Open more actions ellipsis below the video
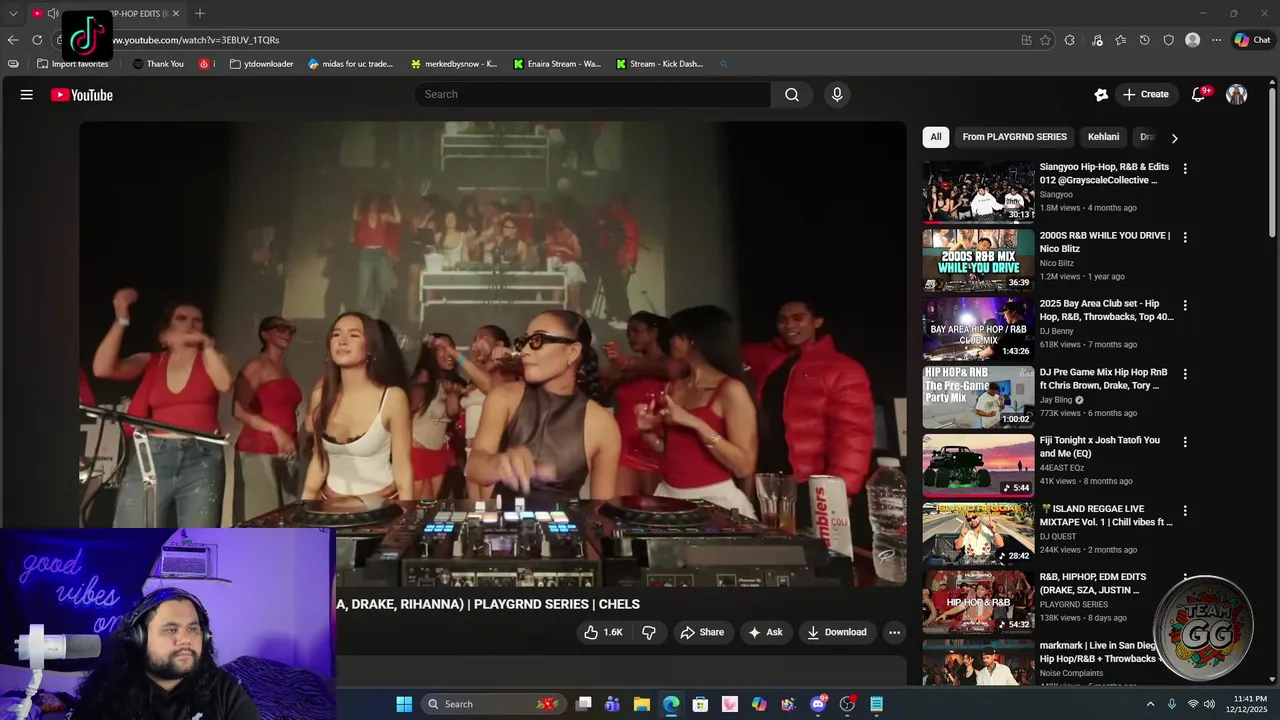1280x720 pixels. pos(894,632)
